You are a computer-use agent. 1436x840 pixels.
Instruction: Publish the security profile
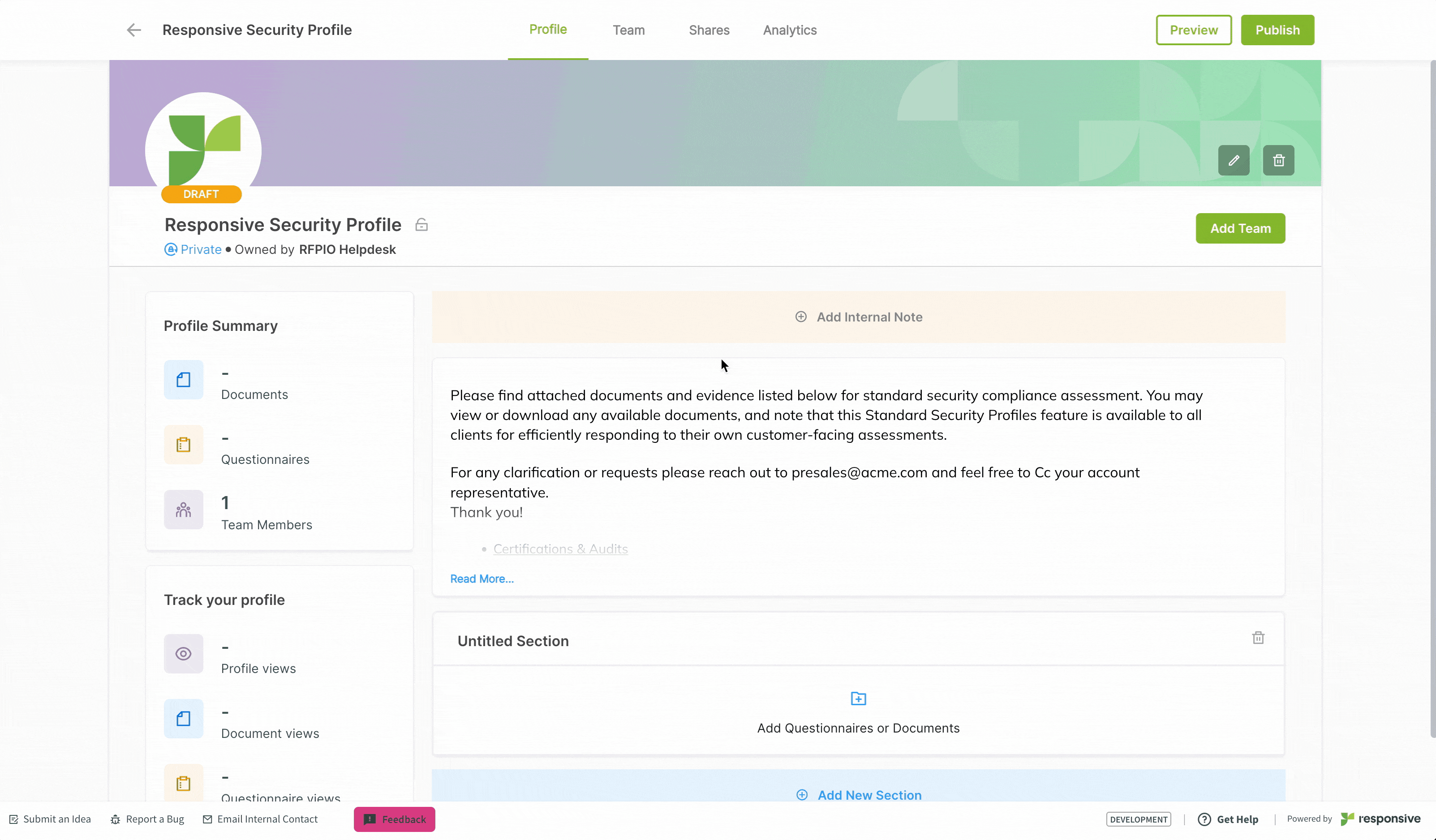1277,30
